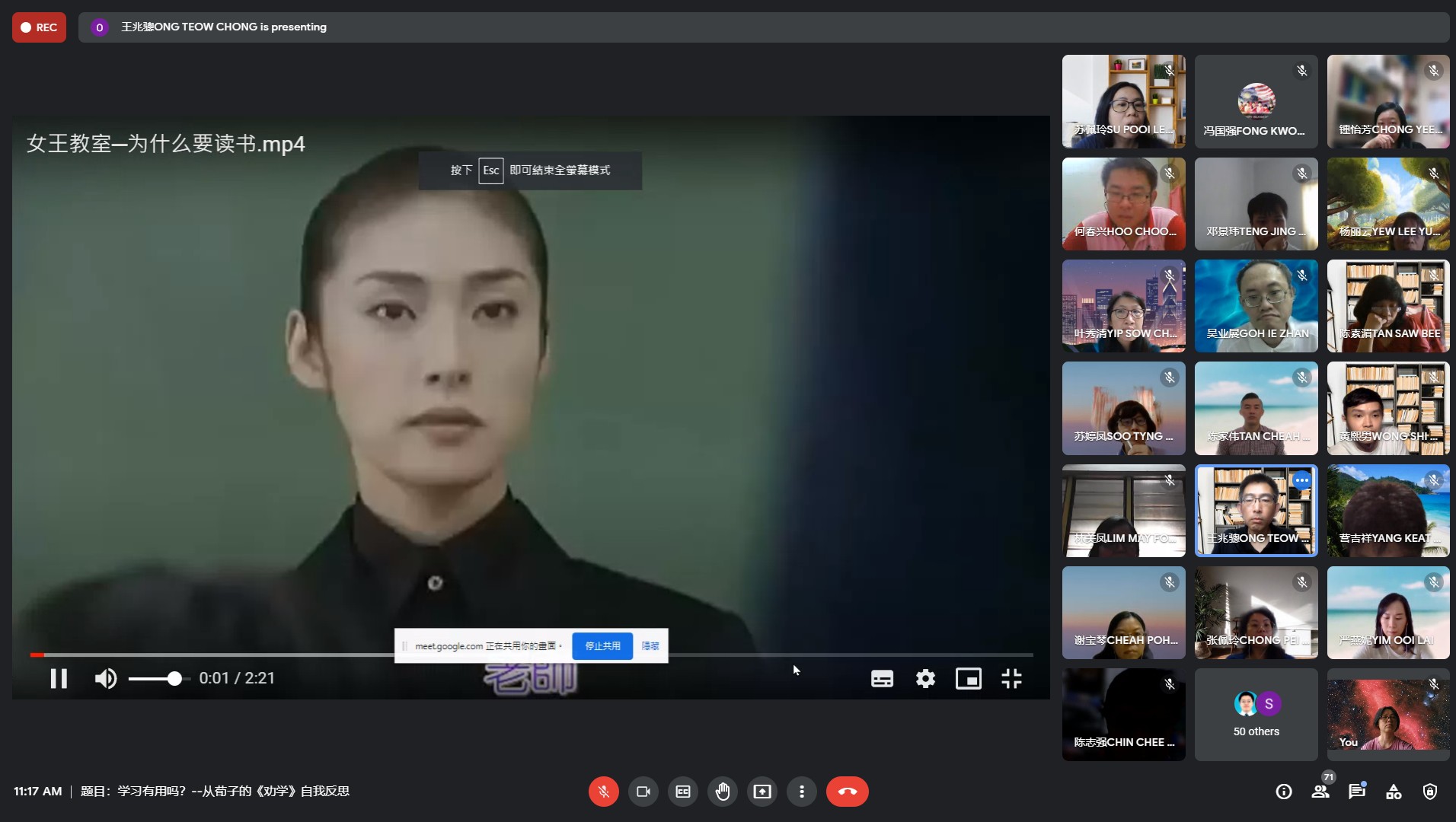1456x822 pixels.
Task: Exit the video fullscreen mode
Action: click(1011, 679)
